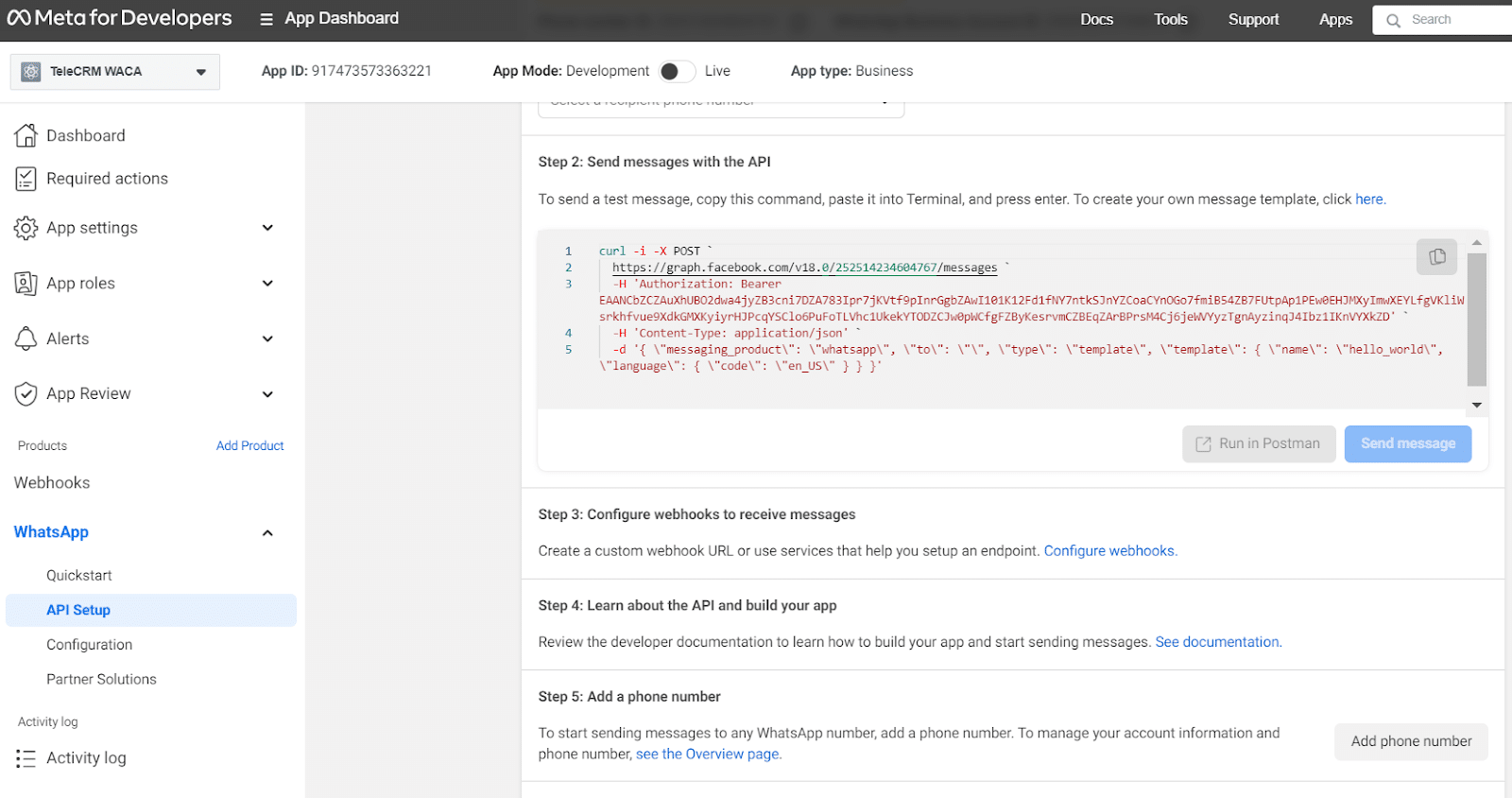Click the Activity log list icon

click(x=26, y=758)
